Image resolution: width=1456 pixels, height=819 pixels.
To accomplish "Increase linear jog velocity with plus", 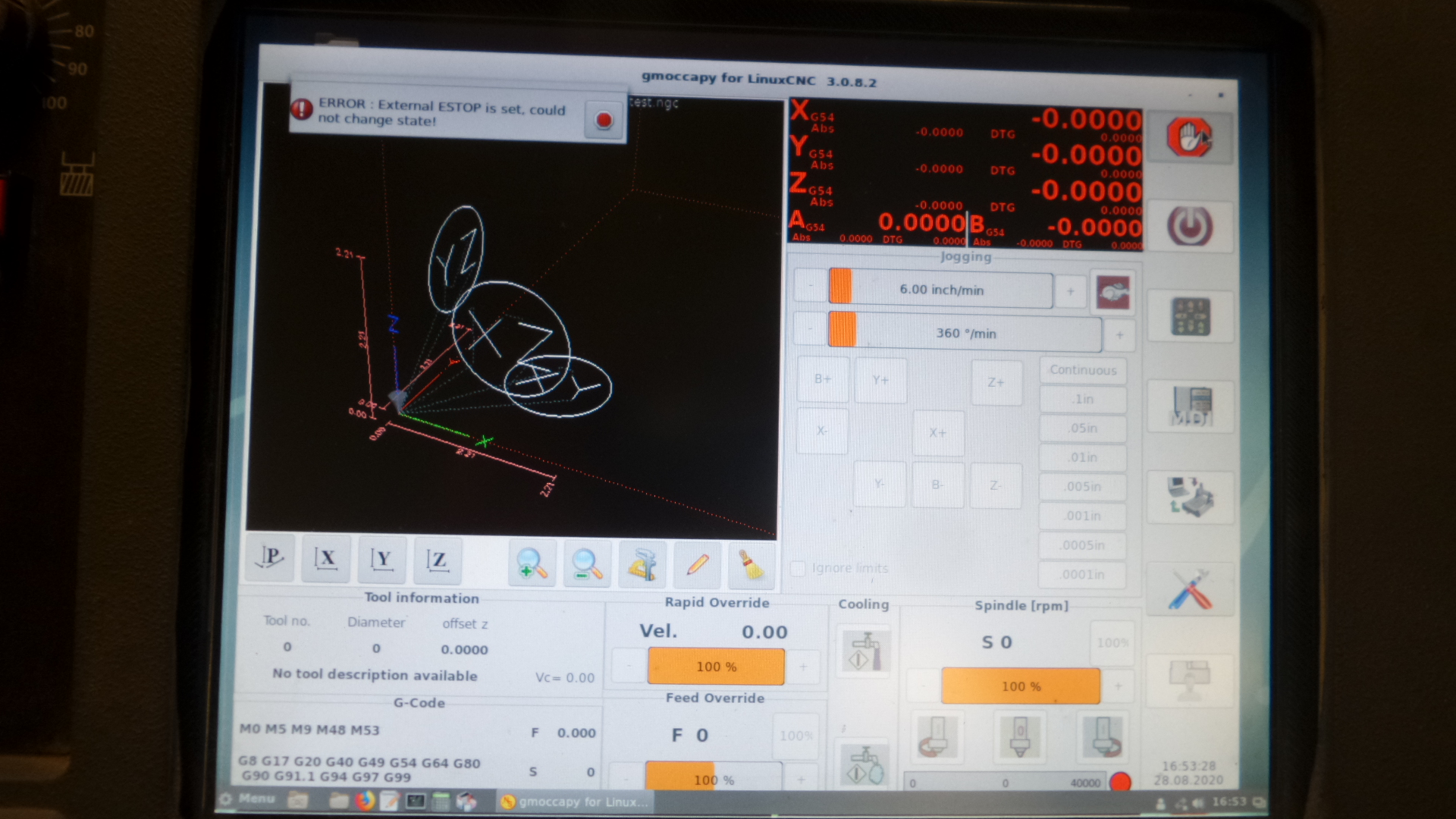I will [1071, 291].
